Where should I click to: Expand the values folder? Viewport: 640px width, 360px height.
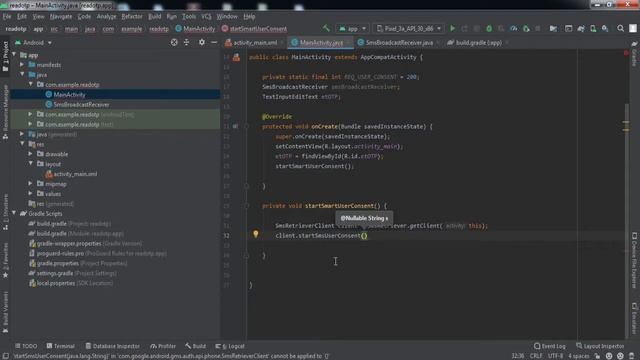31,193
